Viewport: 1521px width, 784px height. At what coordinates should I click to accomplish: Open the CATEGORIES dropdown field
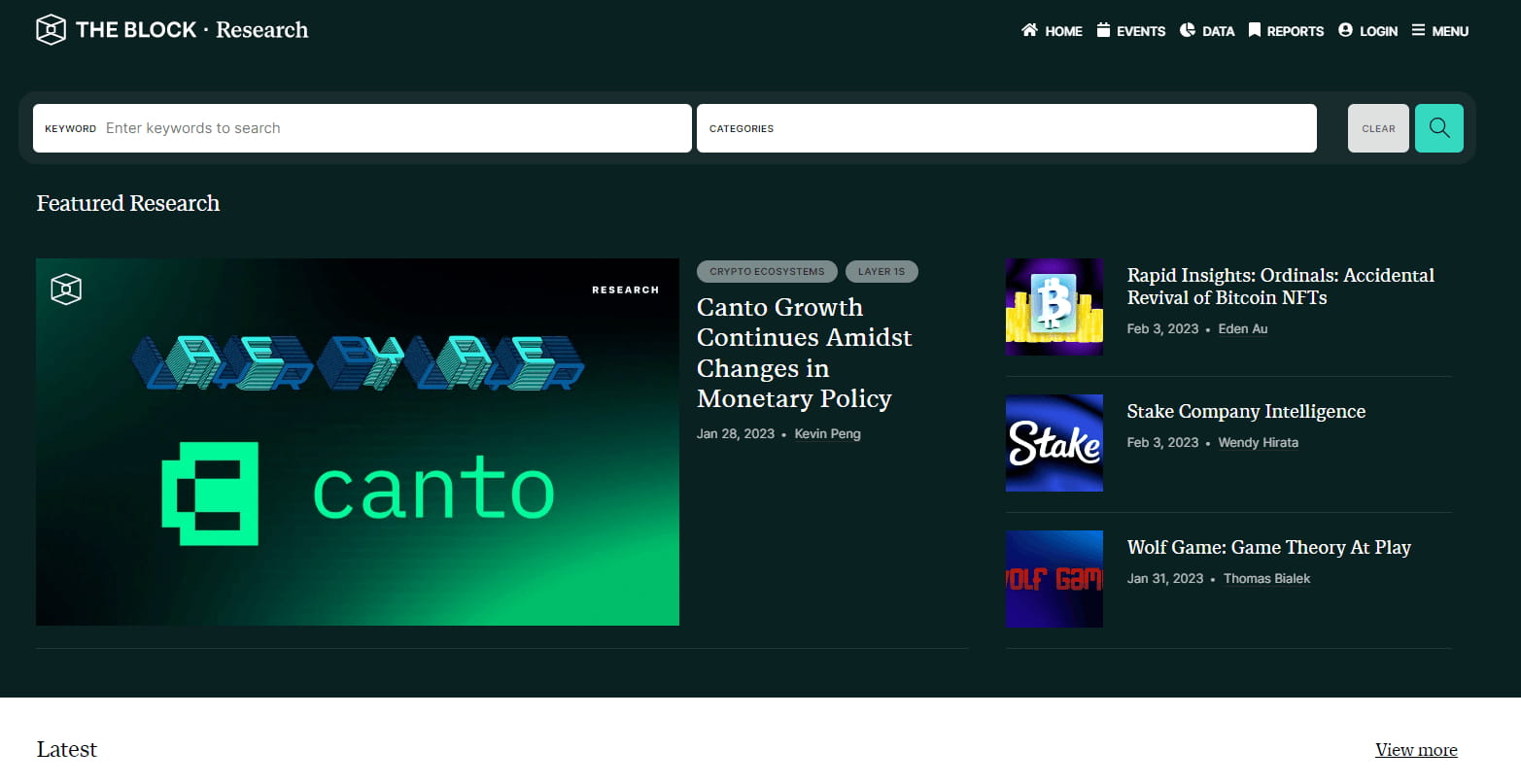coord(1007,128)
